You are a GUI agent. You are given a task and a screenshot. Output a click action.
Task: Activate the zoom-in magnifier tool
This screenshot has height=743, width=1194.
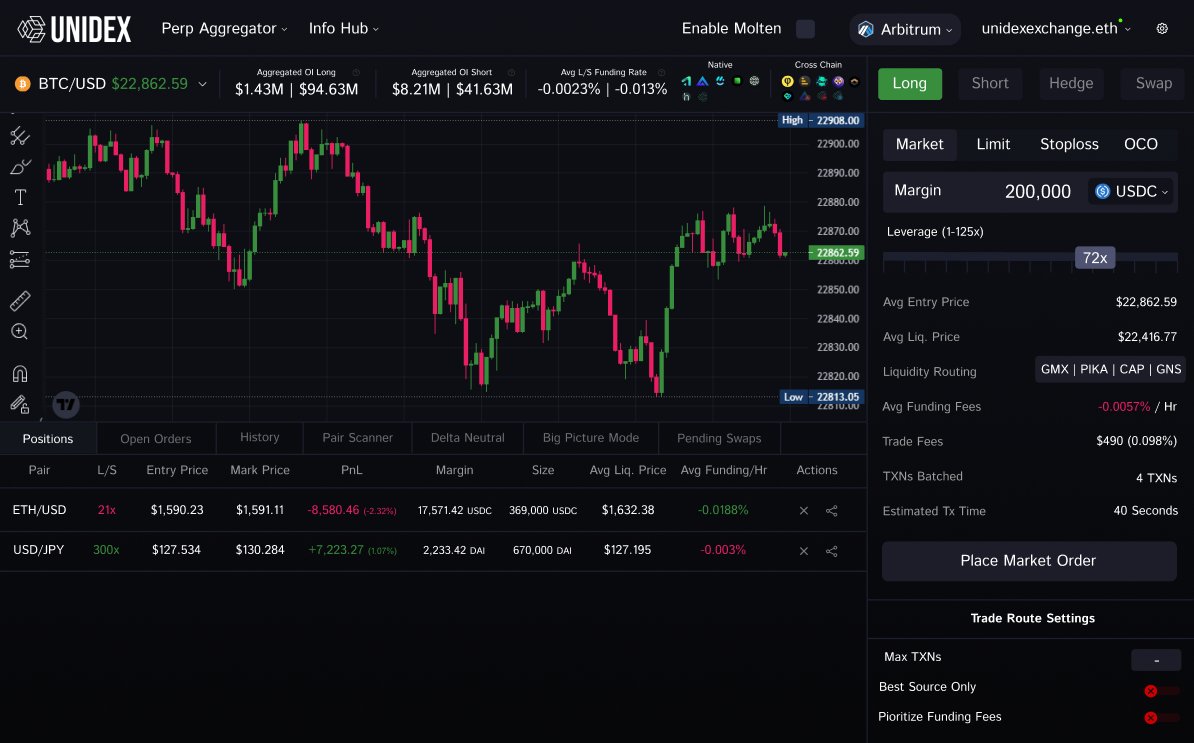pos(19,331)
